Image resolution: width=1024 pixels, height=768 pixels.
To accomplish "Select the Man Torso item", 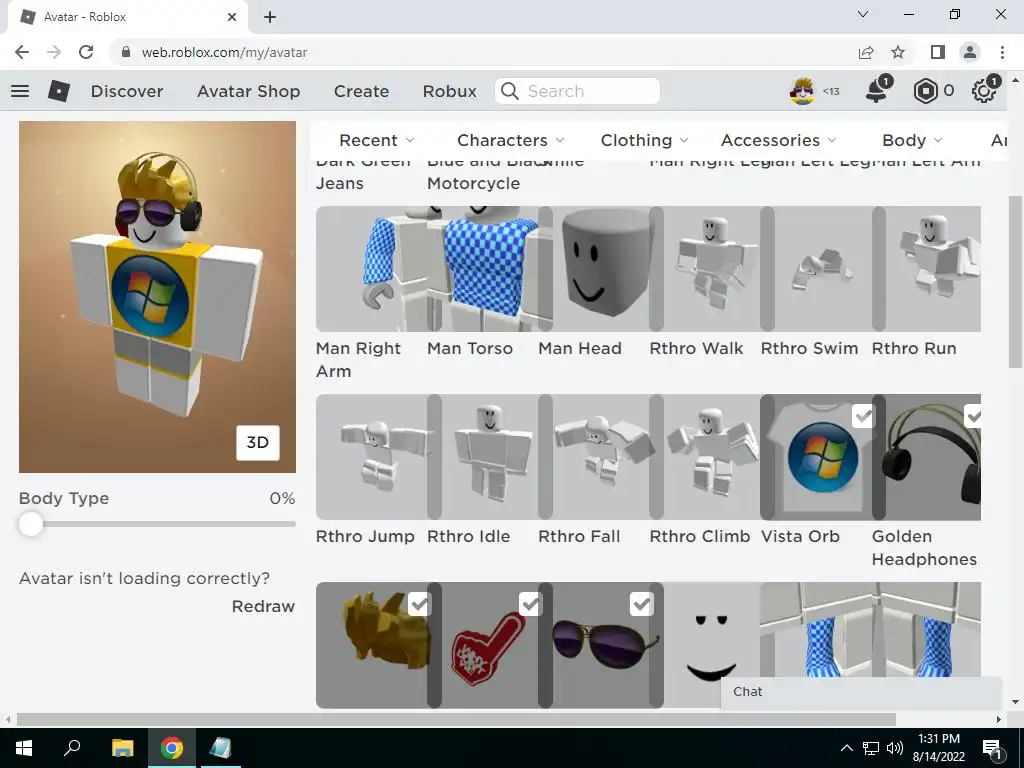I will pyautogui.click(x=483, y=268).
